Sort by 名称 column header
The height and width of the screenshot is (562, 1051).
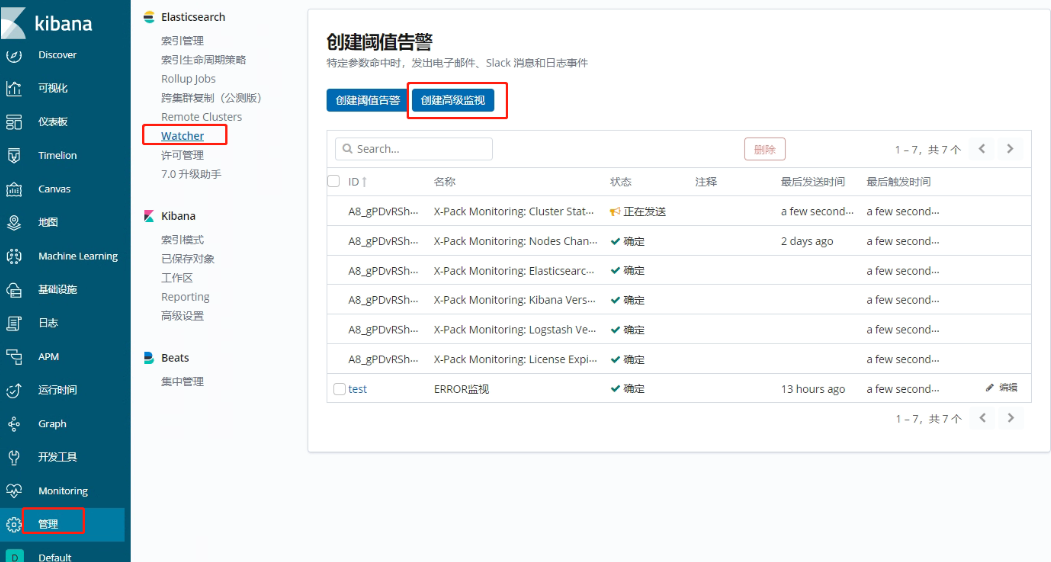coord(444,182)
